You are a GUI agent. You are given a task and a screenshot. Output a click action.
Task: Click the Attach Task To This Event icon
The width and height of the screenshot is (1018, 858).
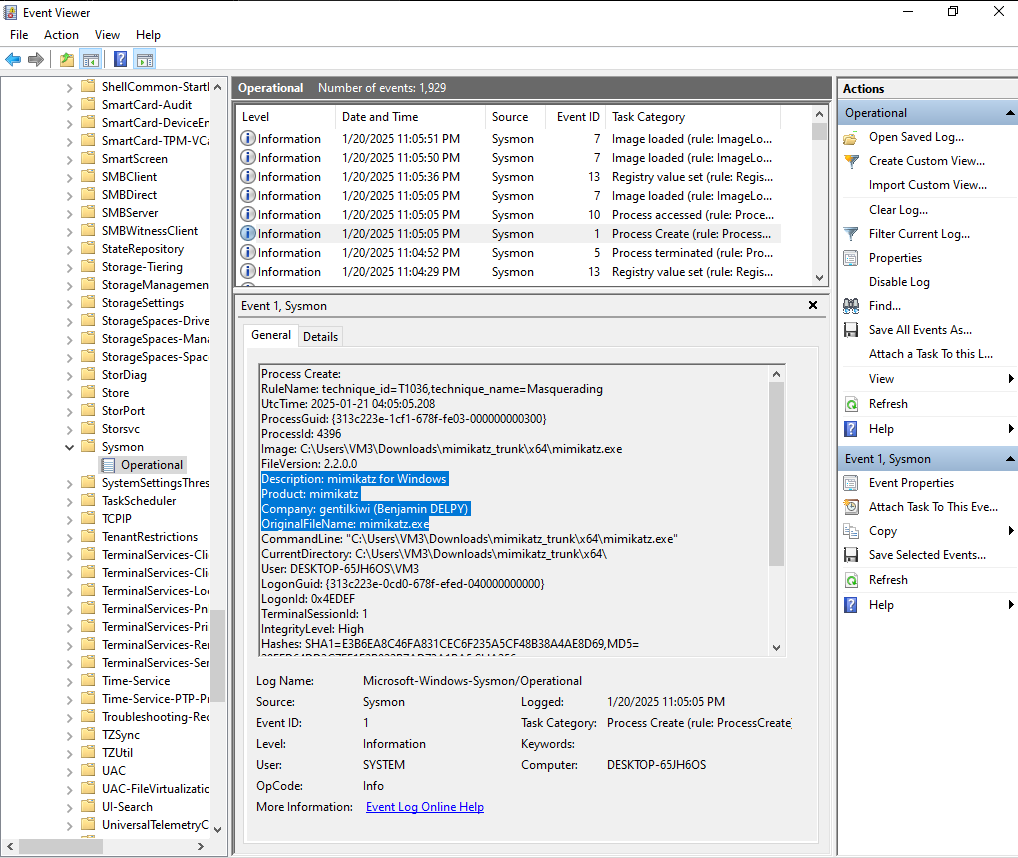click(851, 507)
